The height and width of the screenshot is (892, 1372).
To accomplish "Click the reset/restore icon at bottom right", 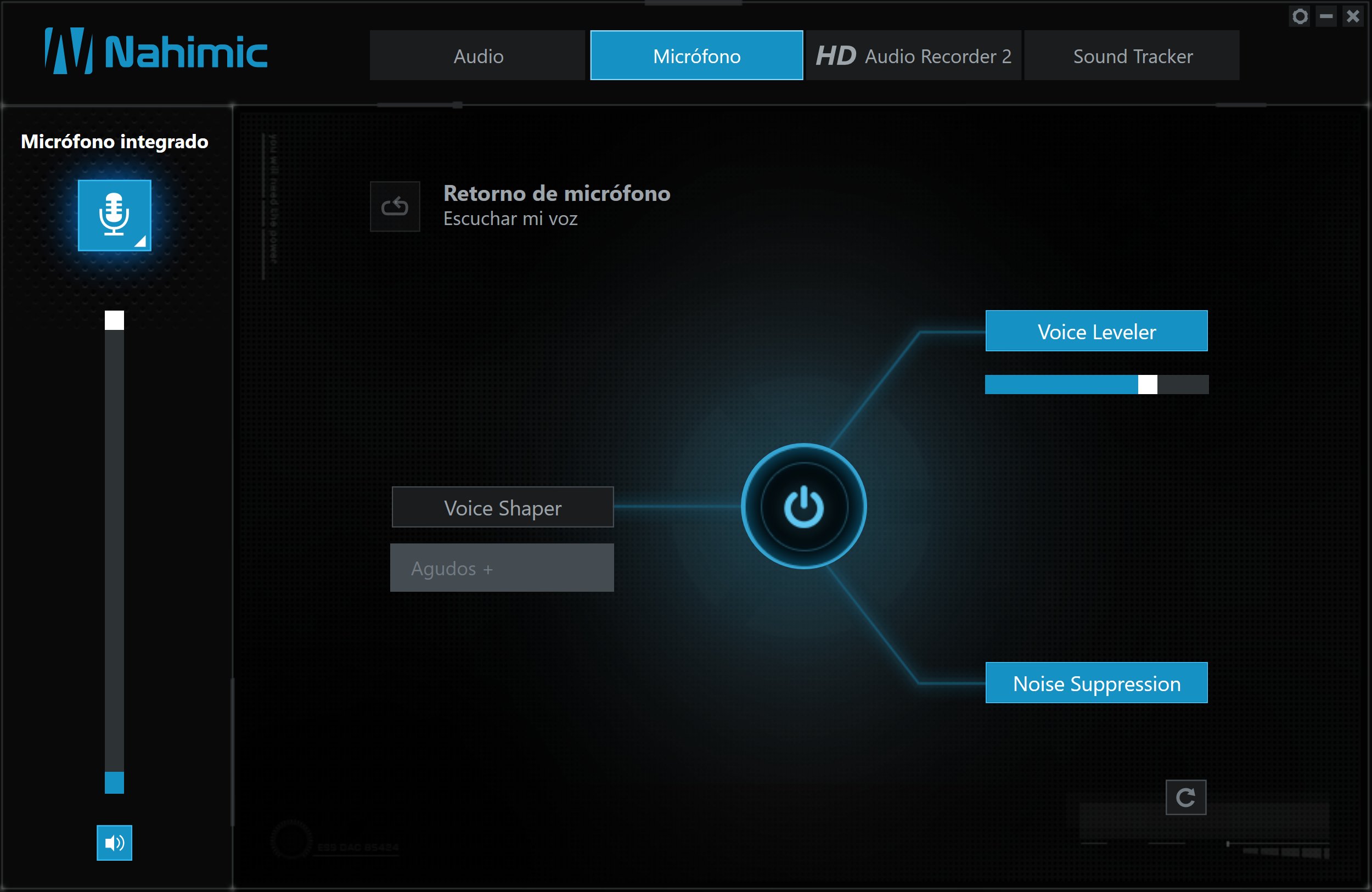I will click(1186, 797).
